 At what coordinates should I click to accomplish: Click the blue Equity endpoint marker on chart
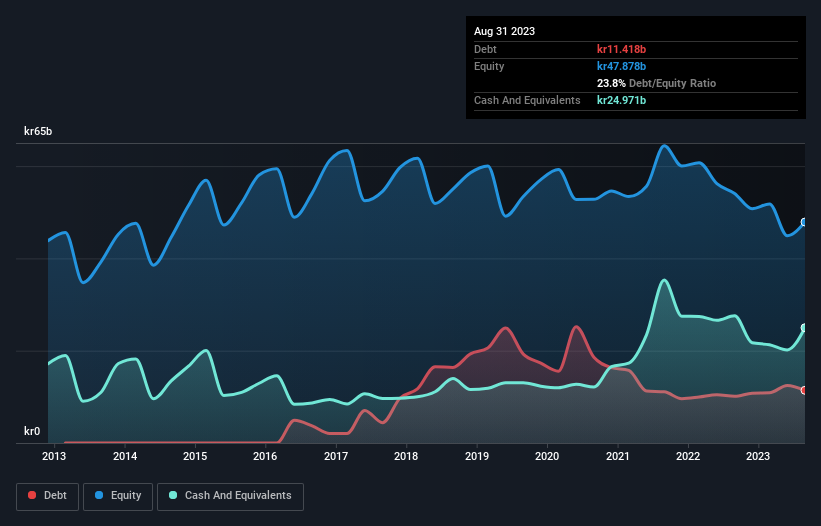804,223
